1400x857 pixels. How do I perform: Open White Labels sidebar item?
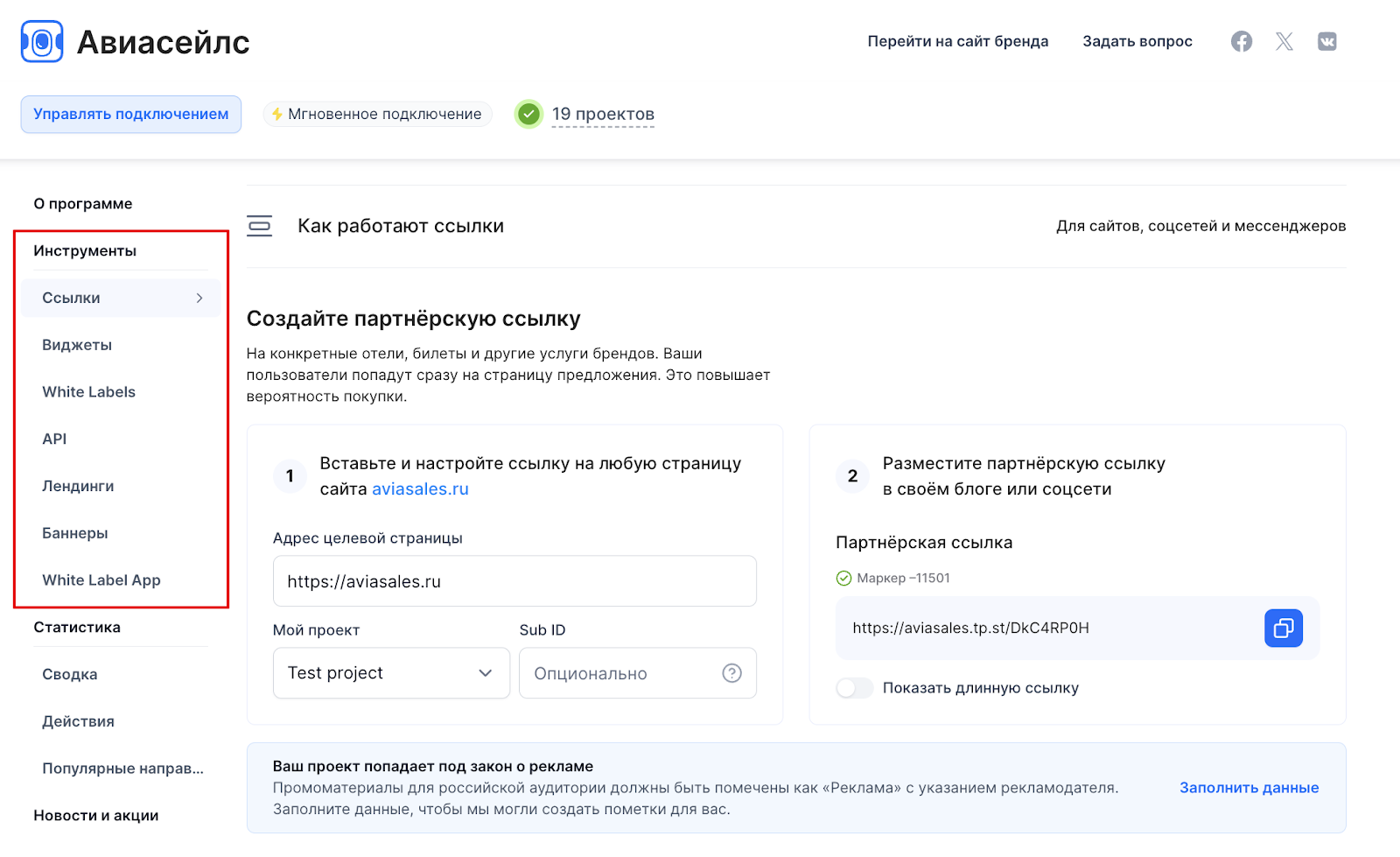click(x=88, y=392)
